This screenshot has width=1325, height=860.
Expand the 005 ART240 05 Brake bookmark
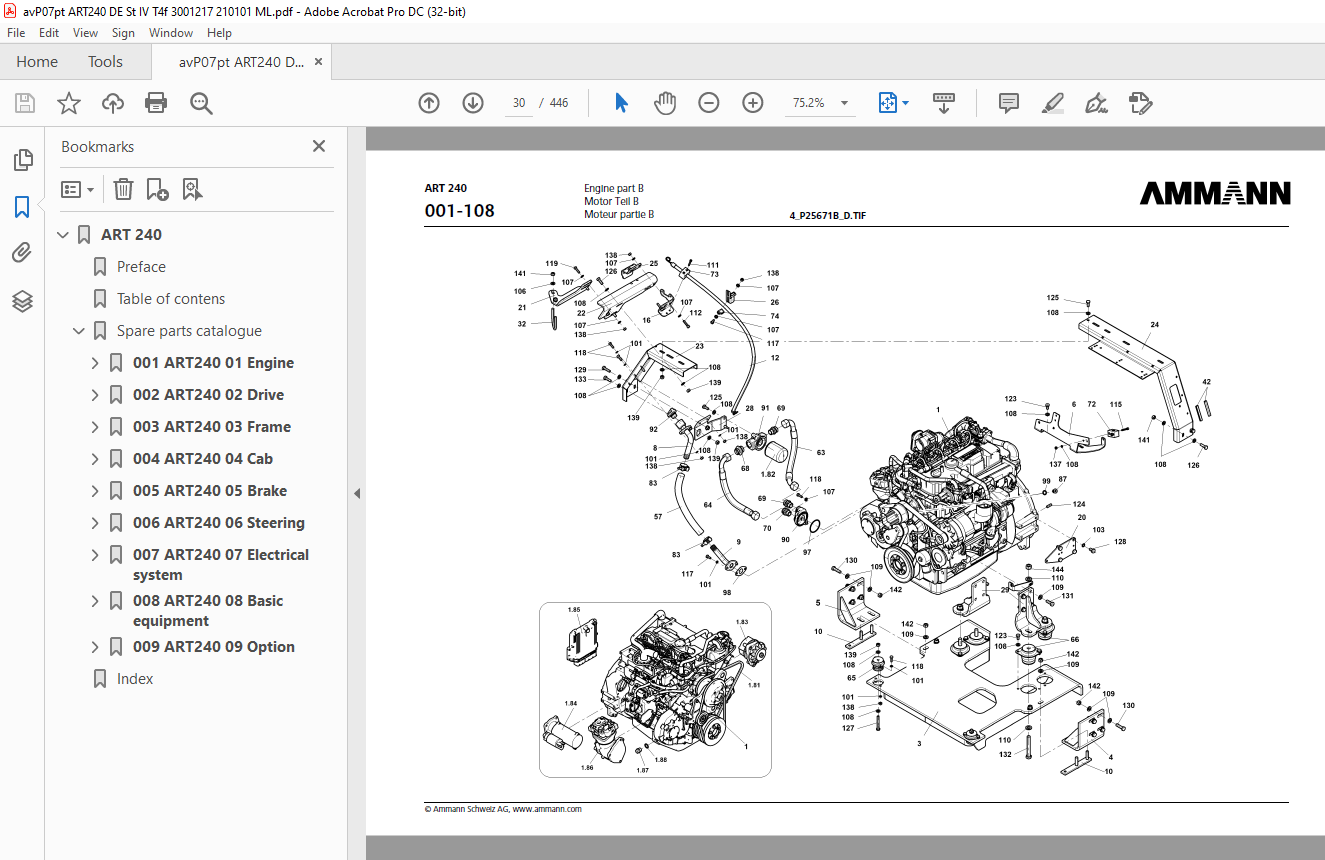point(95,491)
